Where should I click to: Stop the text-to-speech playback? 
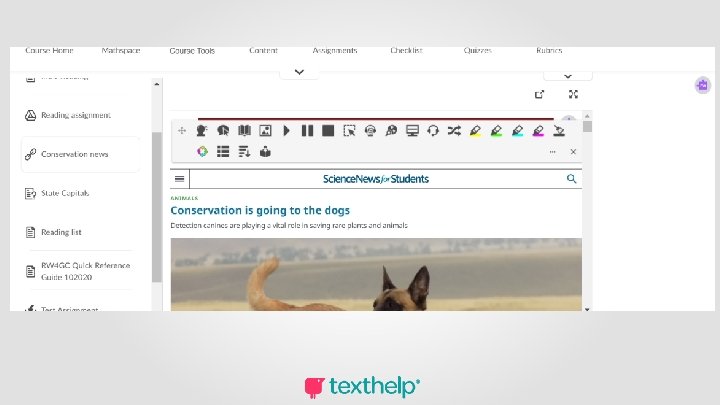pyautogui.click(x=328, y=131)
